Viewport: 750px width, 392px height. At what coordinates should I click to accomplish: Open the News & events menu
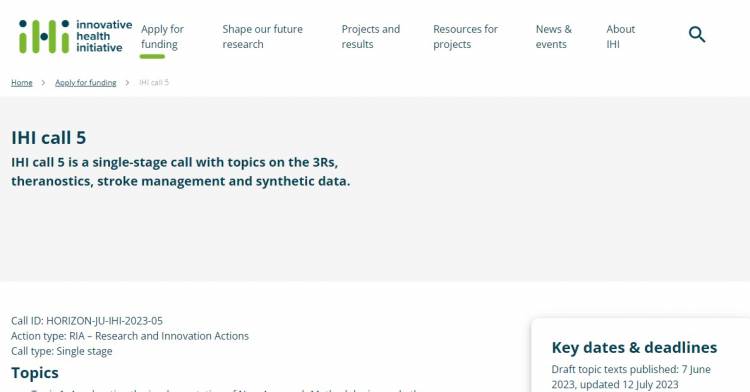pos(553,36)
